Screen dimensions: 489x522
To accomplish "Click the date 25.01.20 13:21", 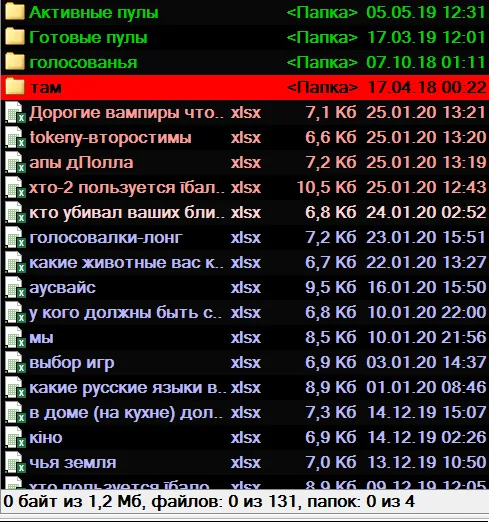I will pyautogui.click(x=426, y=112).
